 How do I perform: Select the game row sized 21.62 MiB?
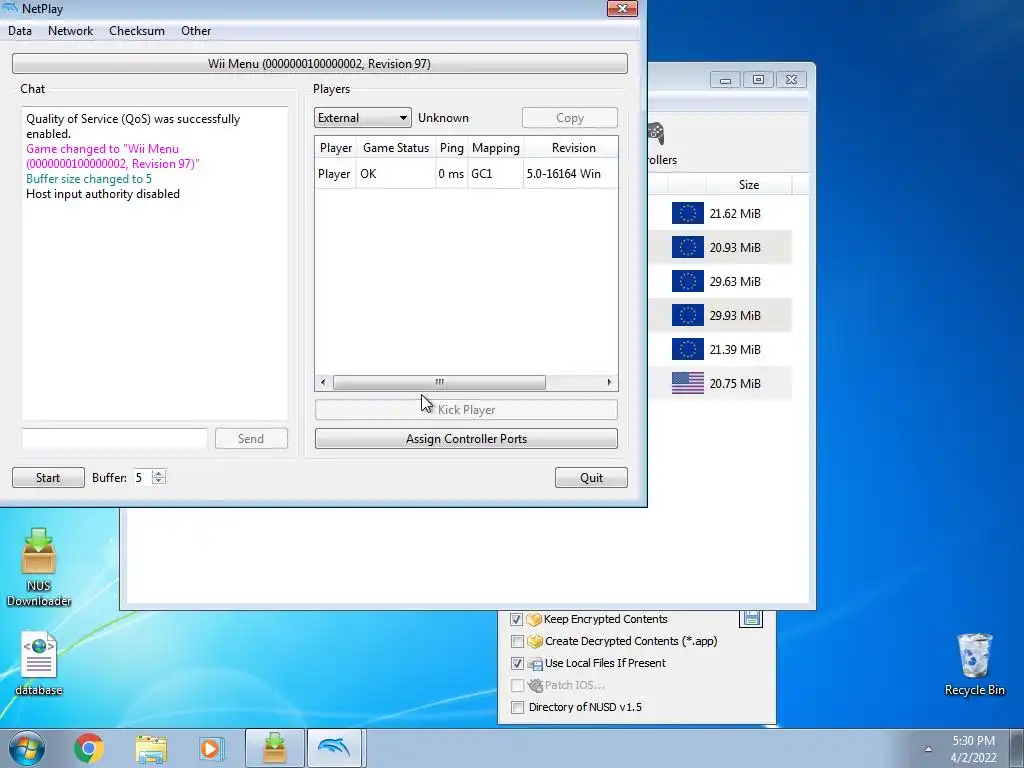click(720, 214)
